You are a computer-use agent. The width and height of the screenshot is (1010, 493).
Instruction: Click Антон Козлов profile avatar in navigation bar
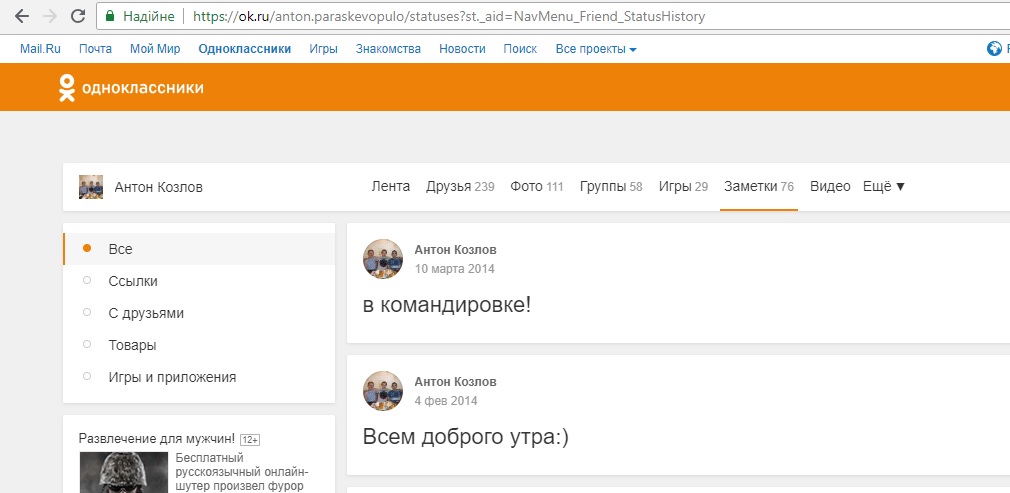point(91,187)
